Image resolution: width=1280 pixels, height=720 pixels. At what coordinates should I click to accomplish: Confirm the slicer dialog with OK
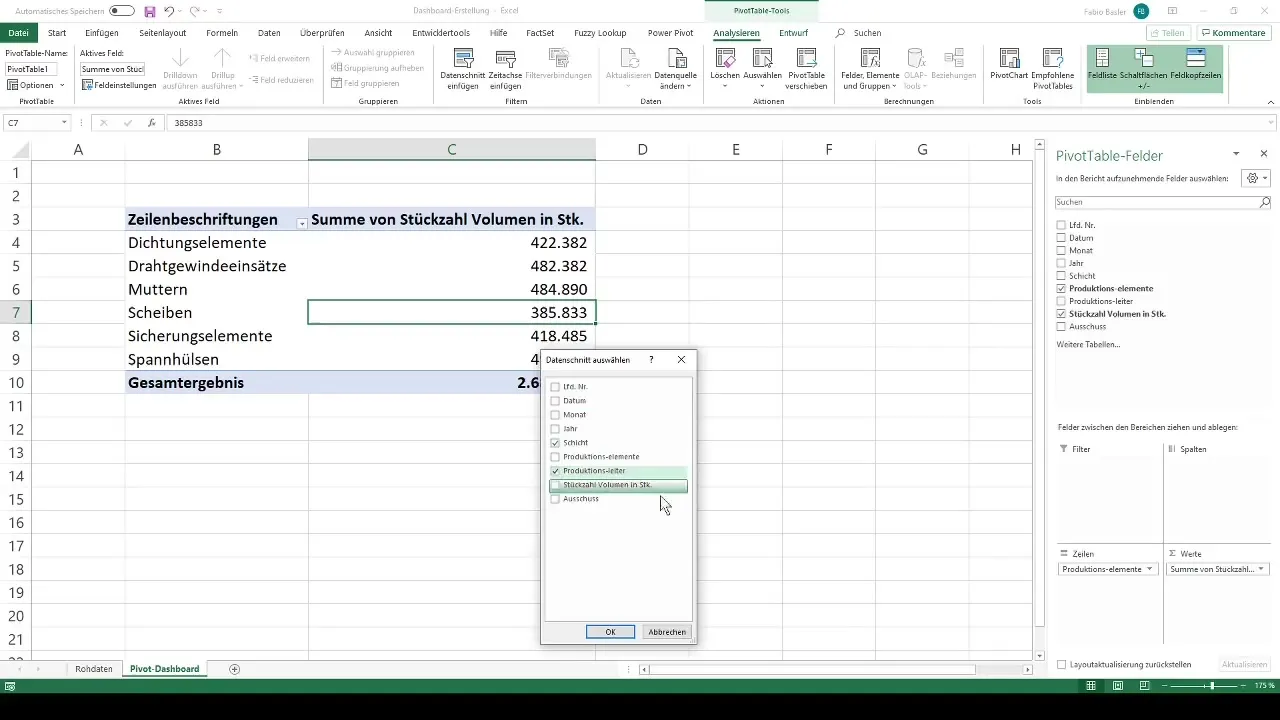pyautogui.click(x=611, y=631)
